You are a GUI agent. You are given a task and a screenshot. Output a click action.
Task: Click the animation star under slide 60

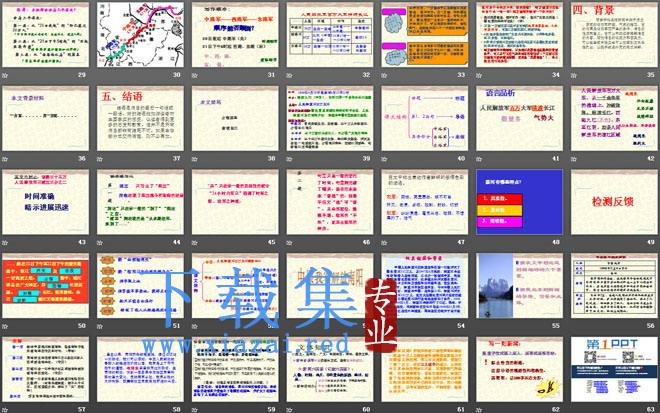(x=290, y=410)
